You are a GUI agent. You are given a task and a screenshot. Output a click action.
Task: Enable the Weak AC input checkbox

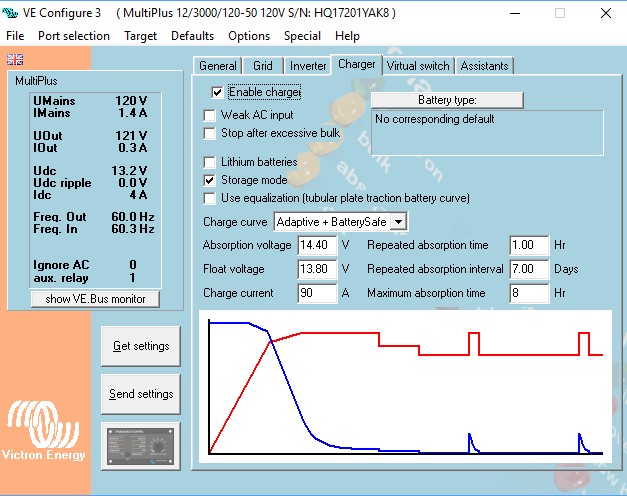(209, 116)
